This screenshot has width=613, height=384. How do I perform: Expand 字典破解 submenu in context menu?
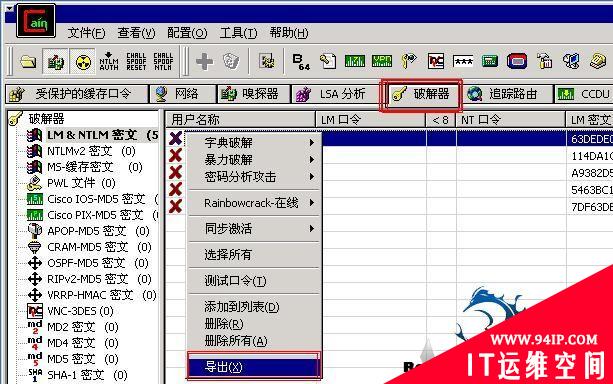(255, 143)
